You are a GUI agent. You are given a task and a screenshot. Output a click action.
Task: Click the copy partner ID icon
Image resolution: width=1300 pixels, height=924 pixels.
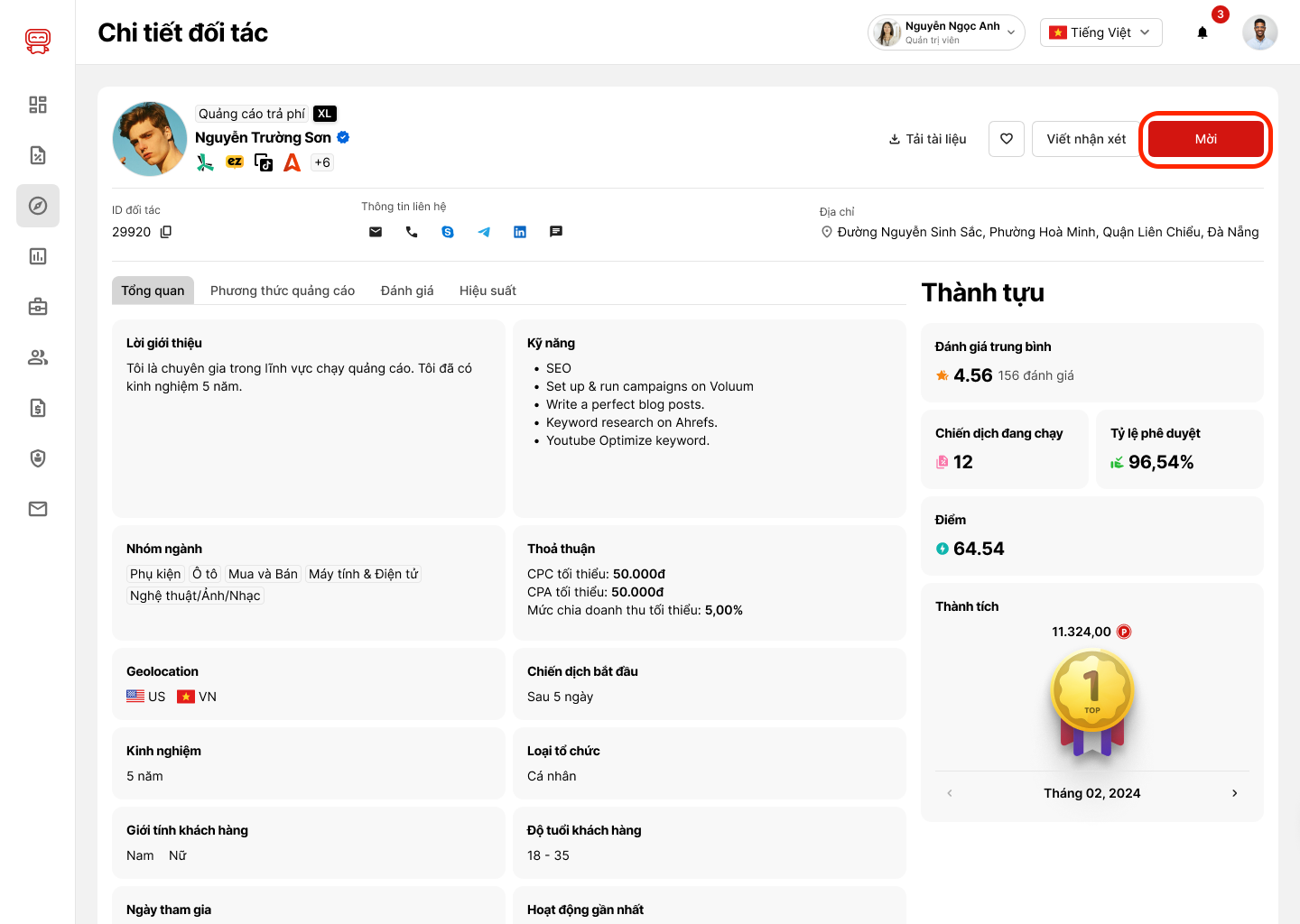[166, 232]
